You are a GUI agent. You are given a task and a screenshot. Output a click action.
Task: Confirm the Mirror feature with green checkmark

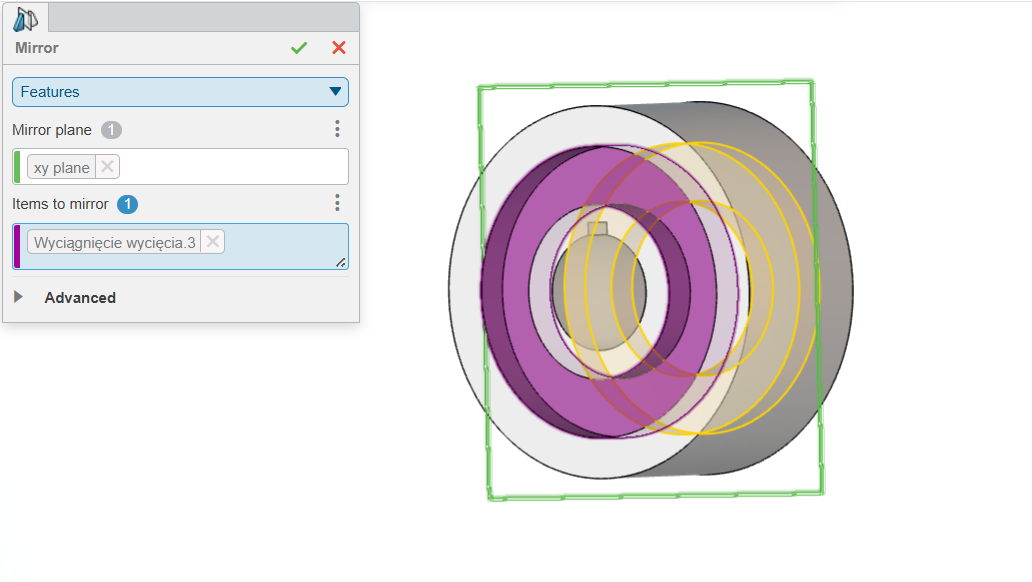tap(299, 48)
